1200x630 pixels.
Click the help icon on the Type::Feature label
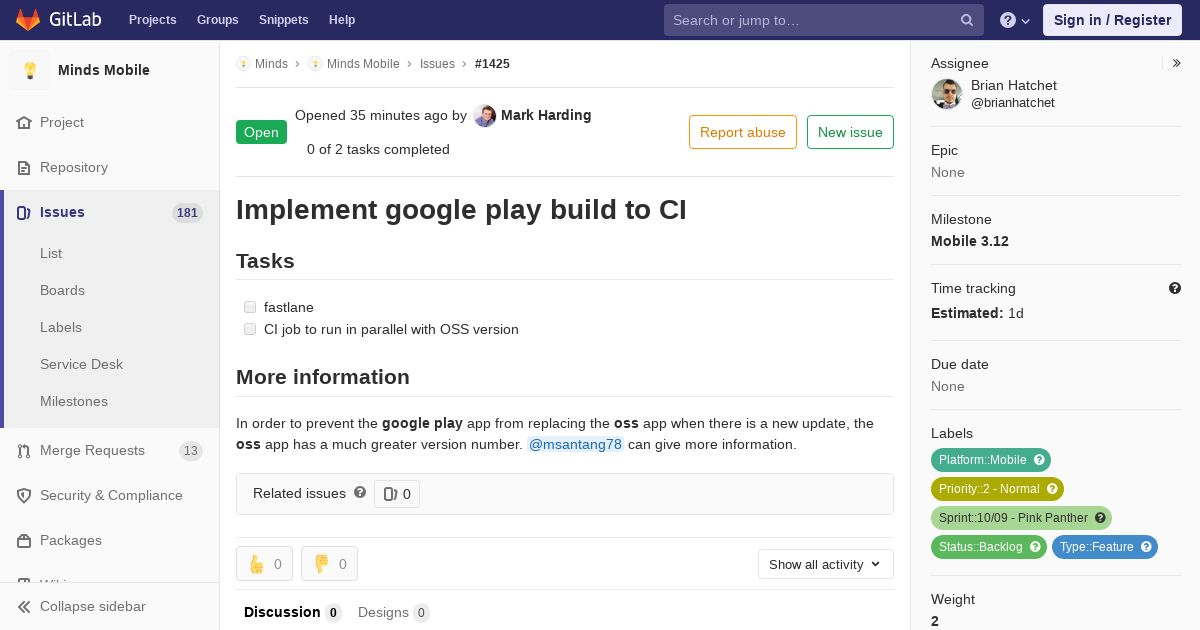(x=1146, y=547)
